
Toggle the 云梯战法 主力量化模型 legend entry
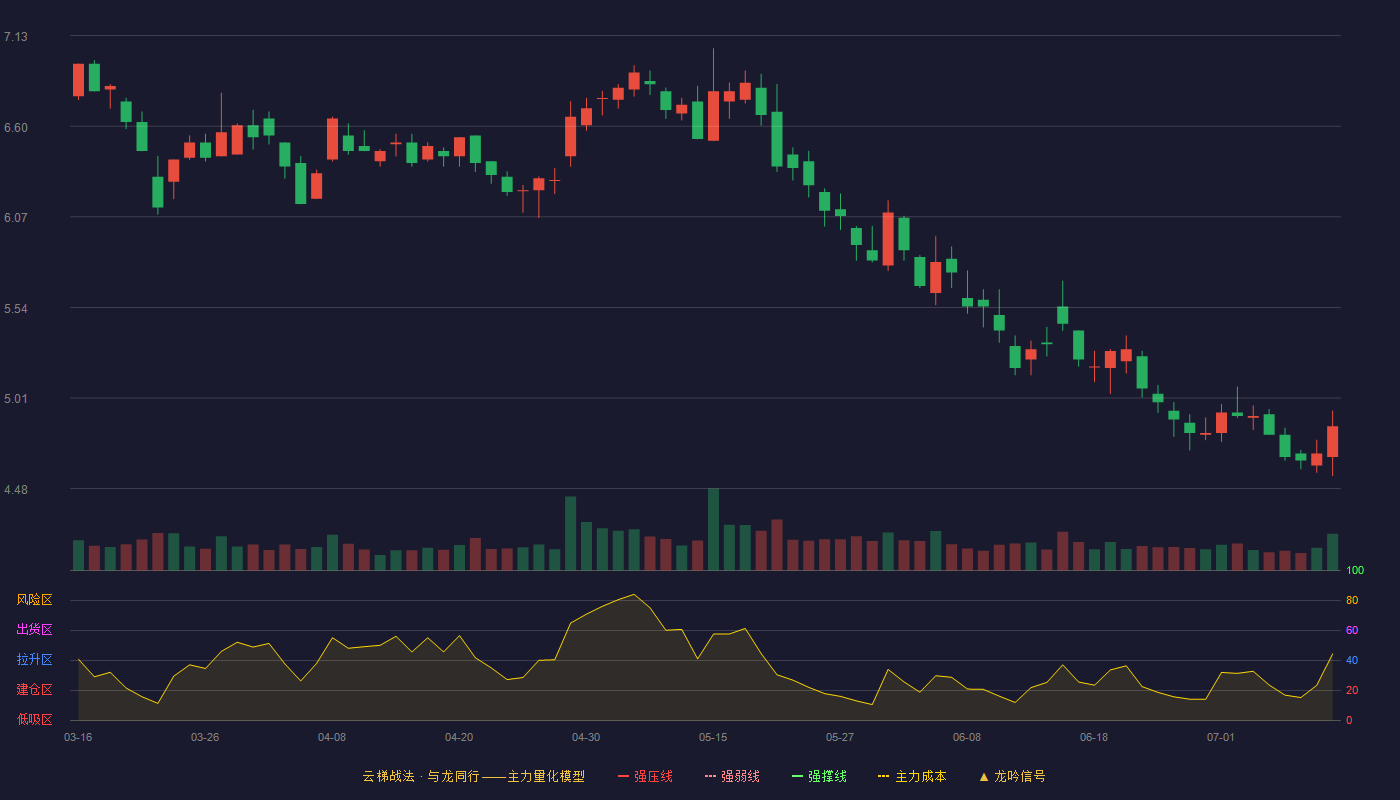tap(474, 776)
